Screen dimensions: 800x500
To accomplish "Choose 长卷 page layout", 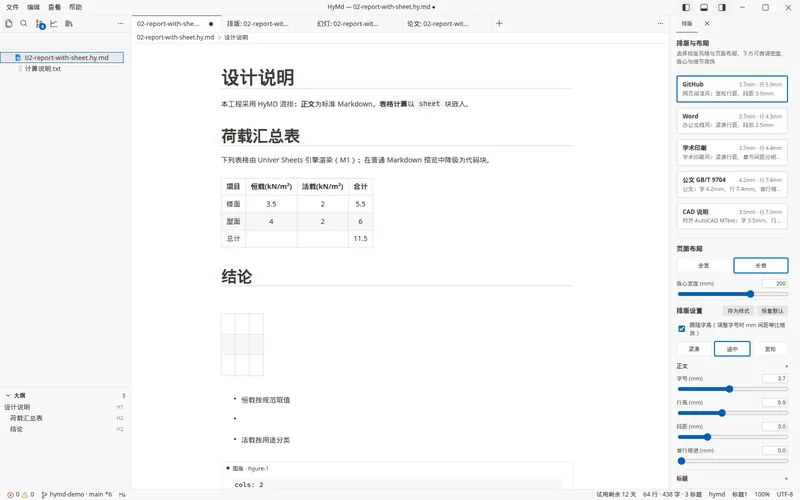I will point(760,265).
